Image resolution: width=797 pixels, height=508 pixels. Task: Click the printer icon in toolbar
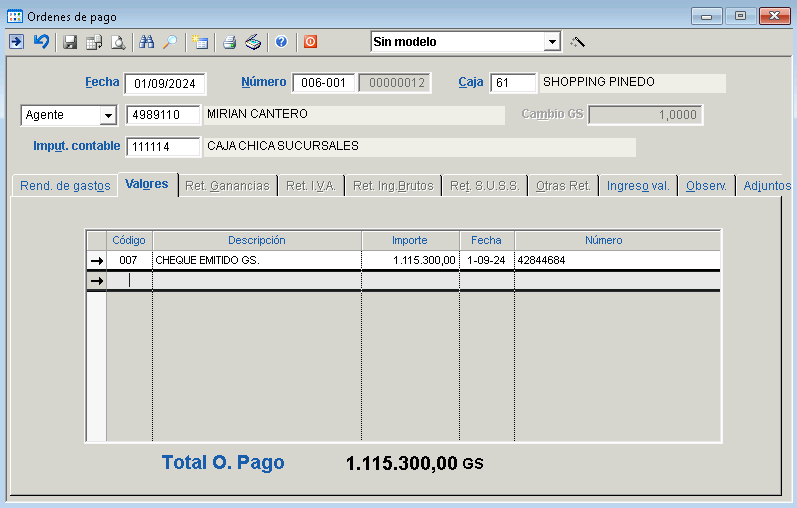pyautogui.click(x=229, y=42)
